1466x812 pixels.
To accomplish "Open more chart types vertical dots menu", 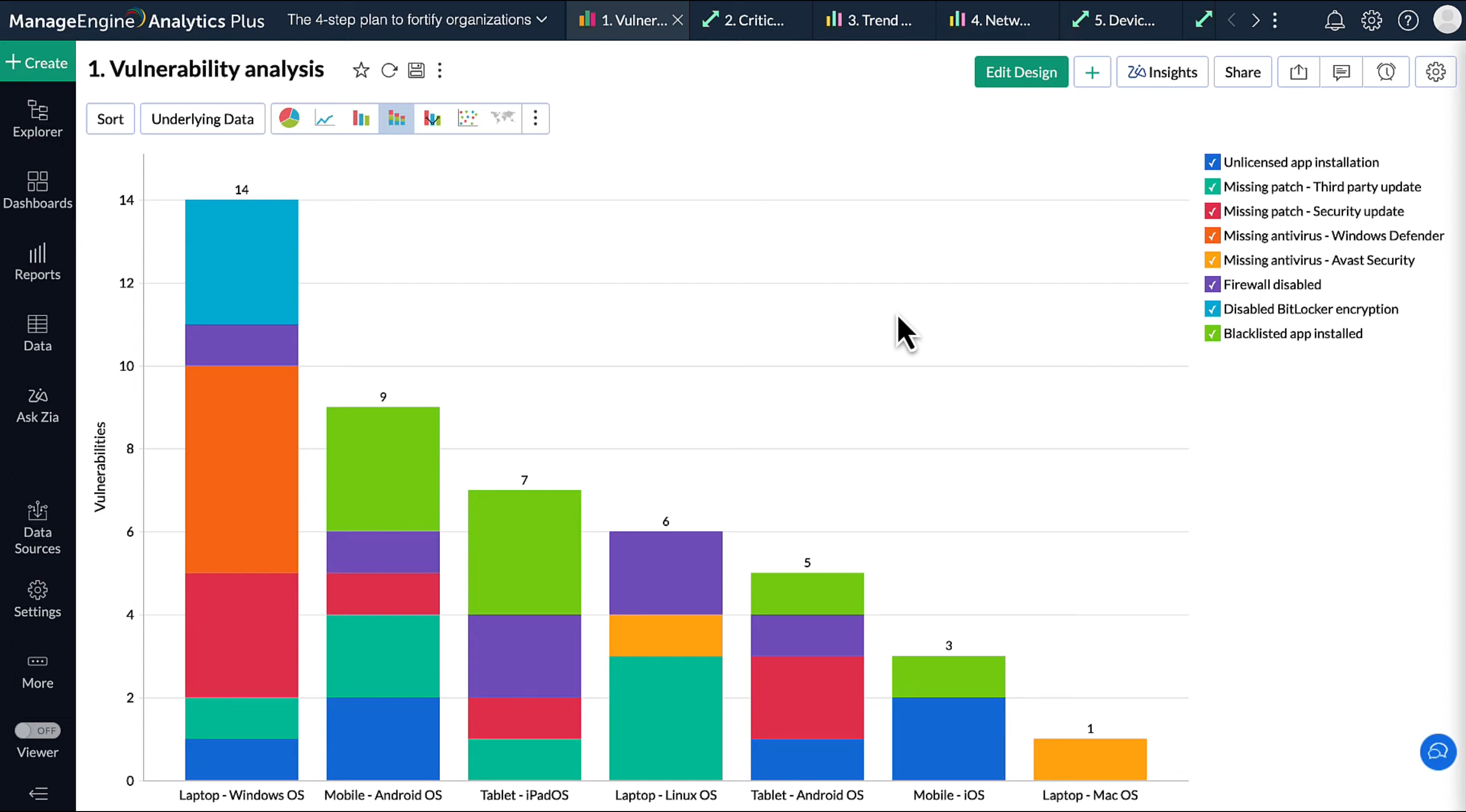I will click(535, 118).
